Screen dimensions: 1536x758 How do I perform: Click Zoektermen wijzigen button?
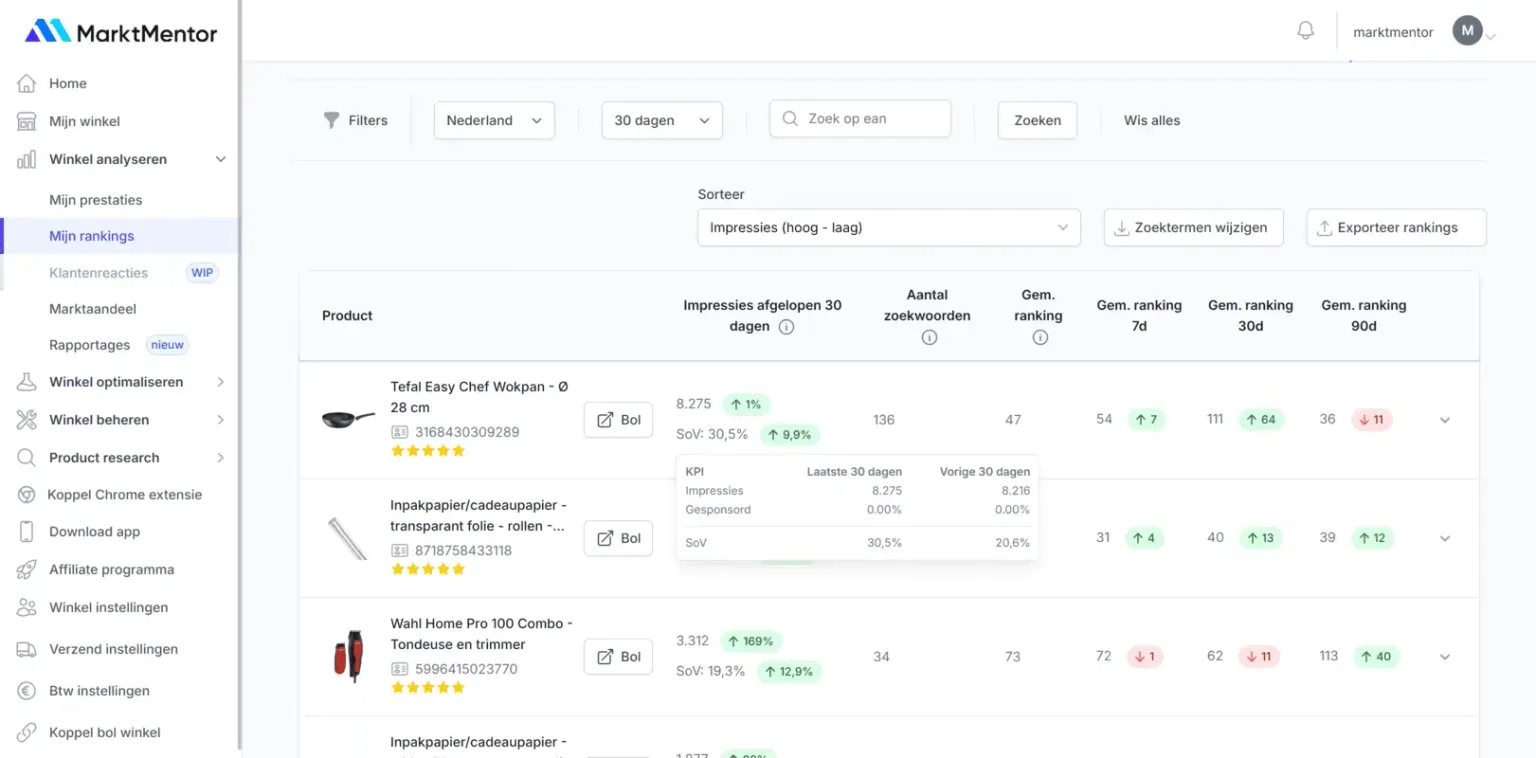pos(1193,227)
